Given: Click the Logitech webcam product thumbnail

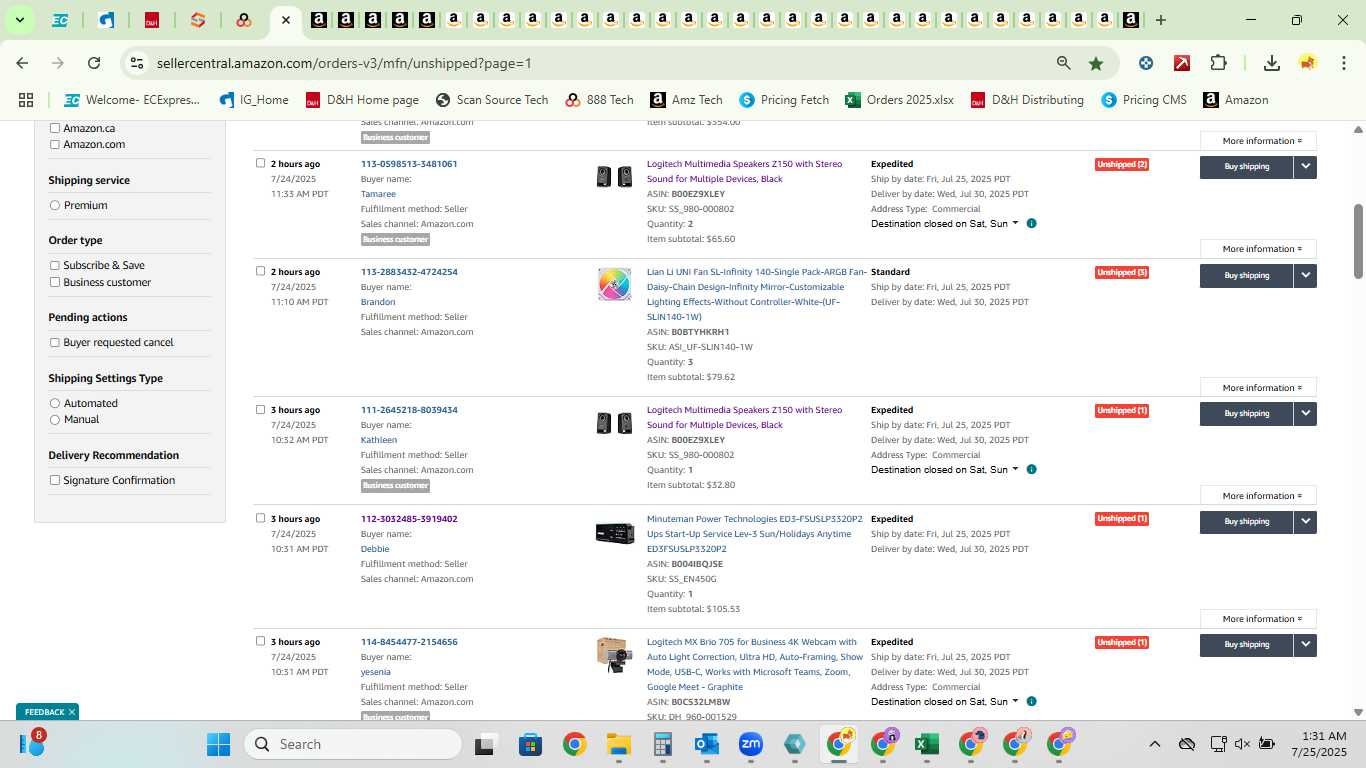Looking at the screenshot, I should (614, 655).
